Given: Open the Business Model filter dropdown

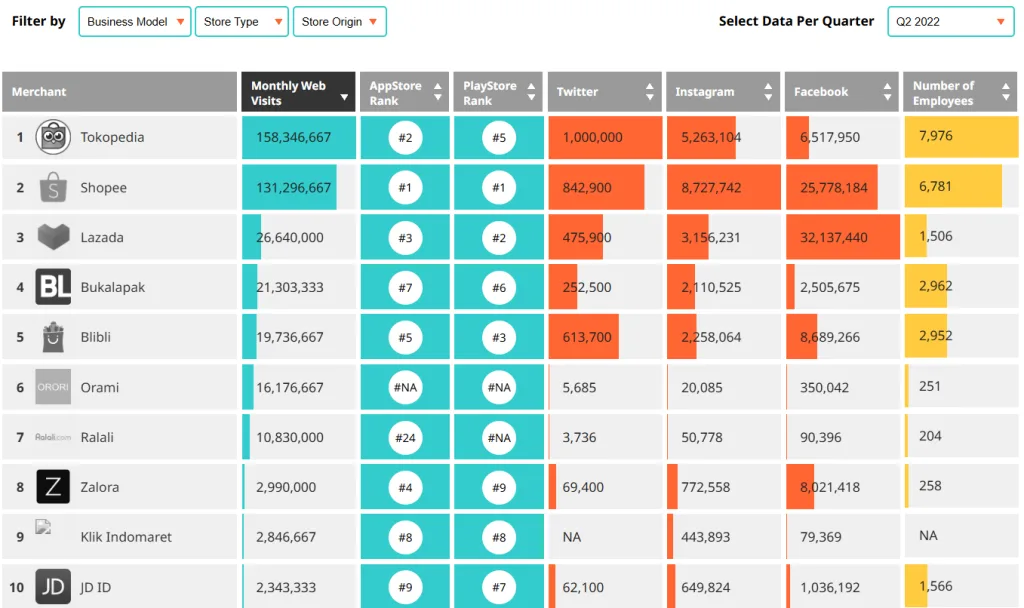Looking at the screenshot, I should 135,22.
